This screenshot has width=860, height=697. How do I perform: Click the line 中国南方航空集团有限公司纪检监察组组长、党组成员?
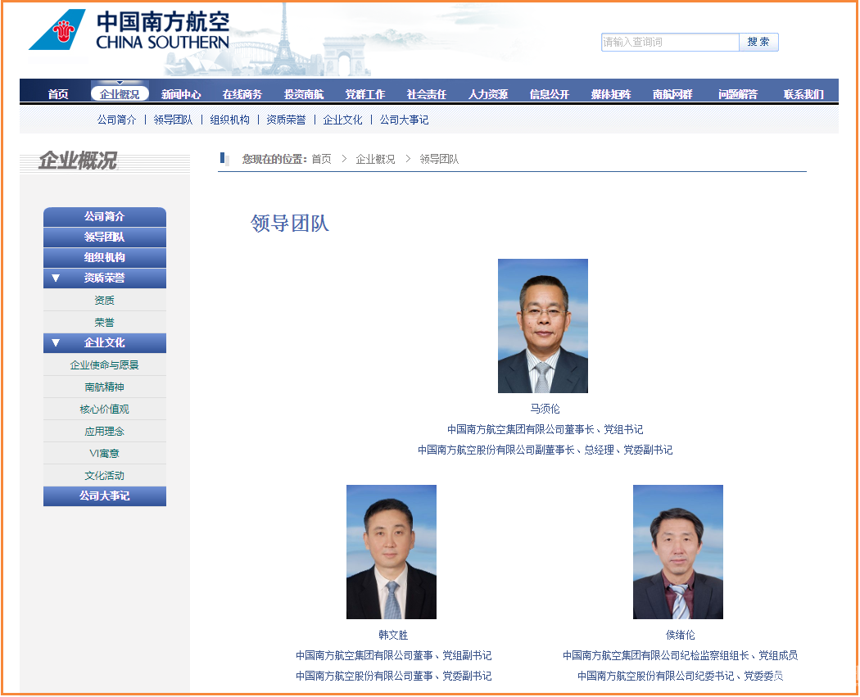[x=680, y=655]
